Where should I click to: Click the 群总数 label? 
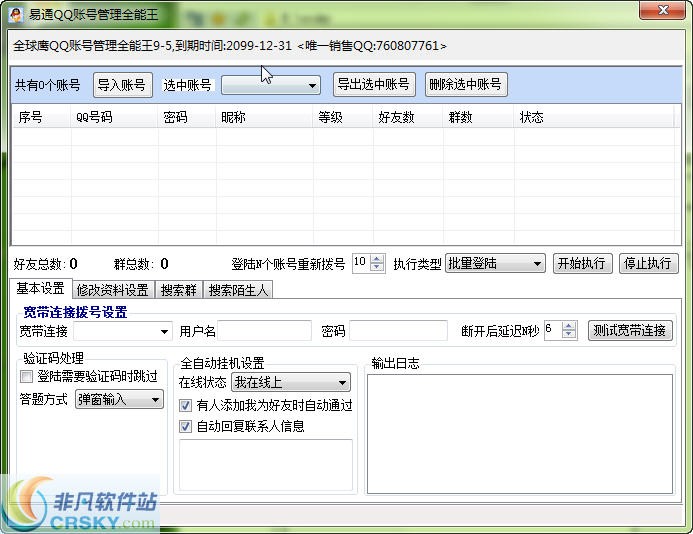[133, 264]
